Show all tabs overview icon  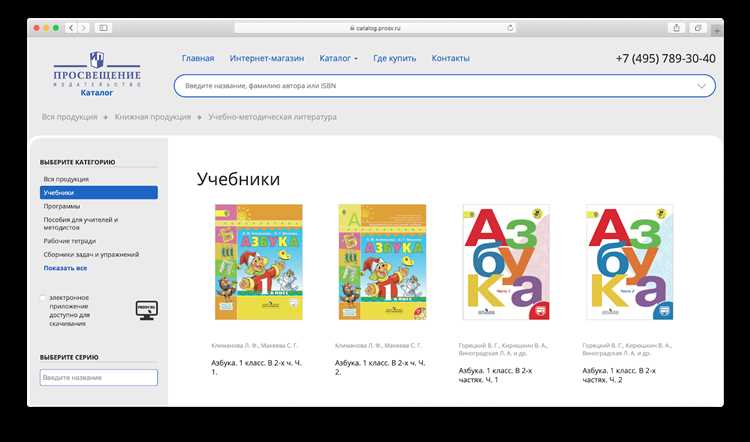click(698, 28)
